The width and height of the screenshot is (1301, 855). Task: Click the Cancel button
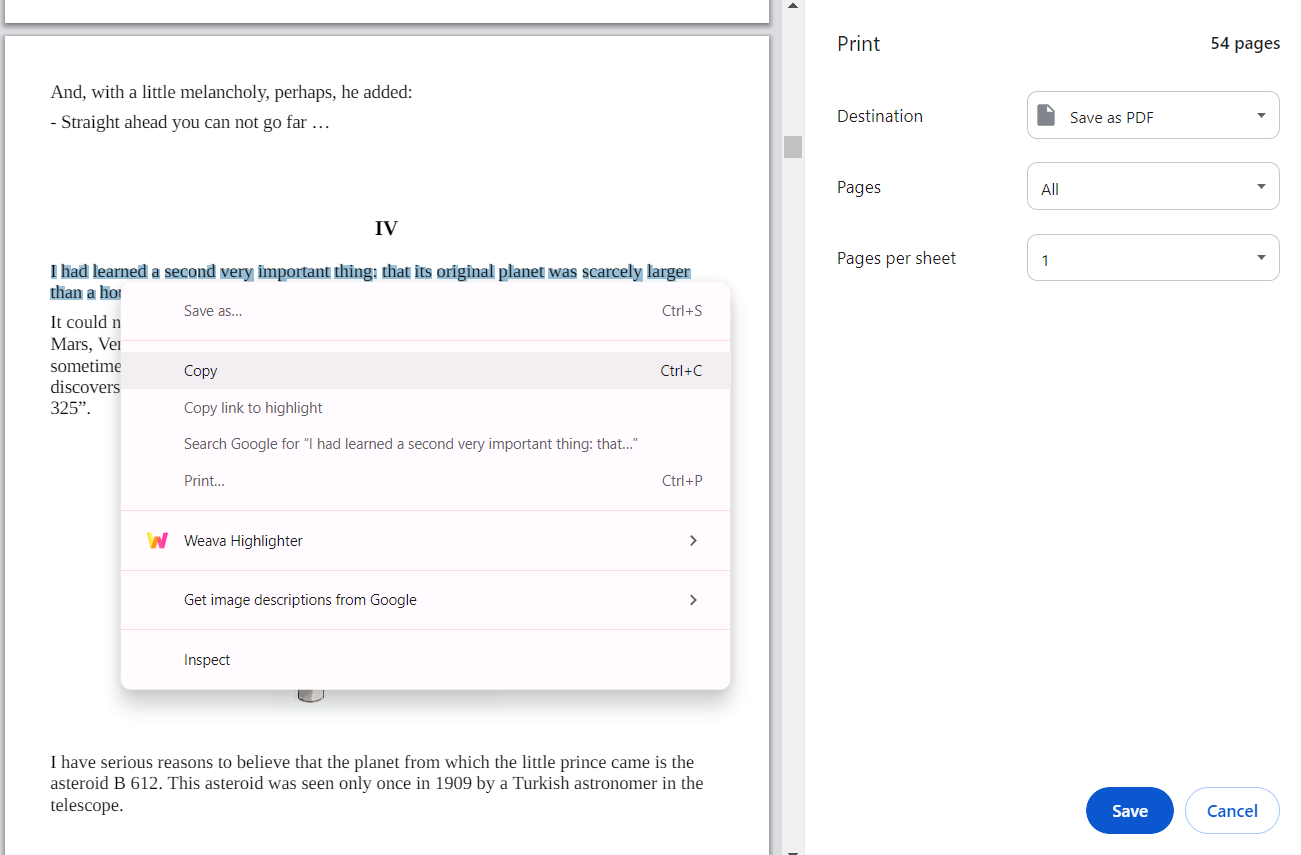coord(1232,810)
